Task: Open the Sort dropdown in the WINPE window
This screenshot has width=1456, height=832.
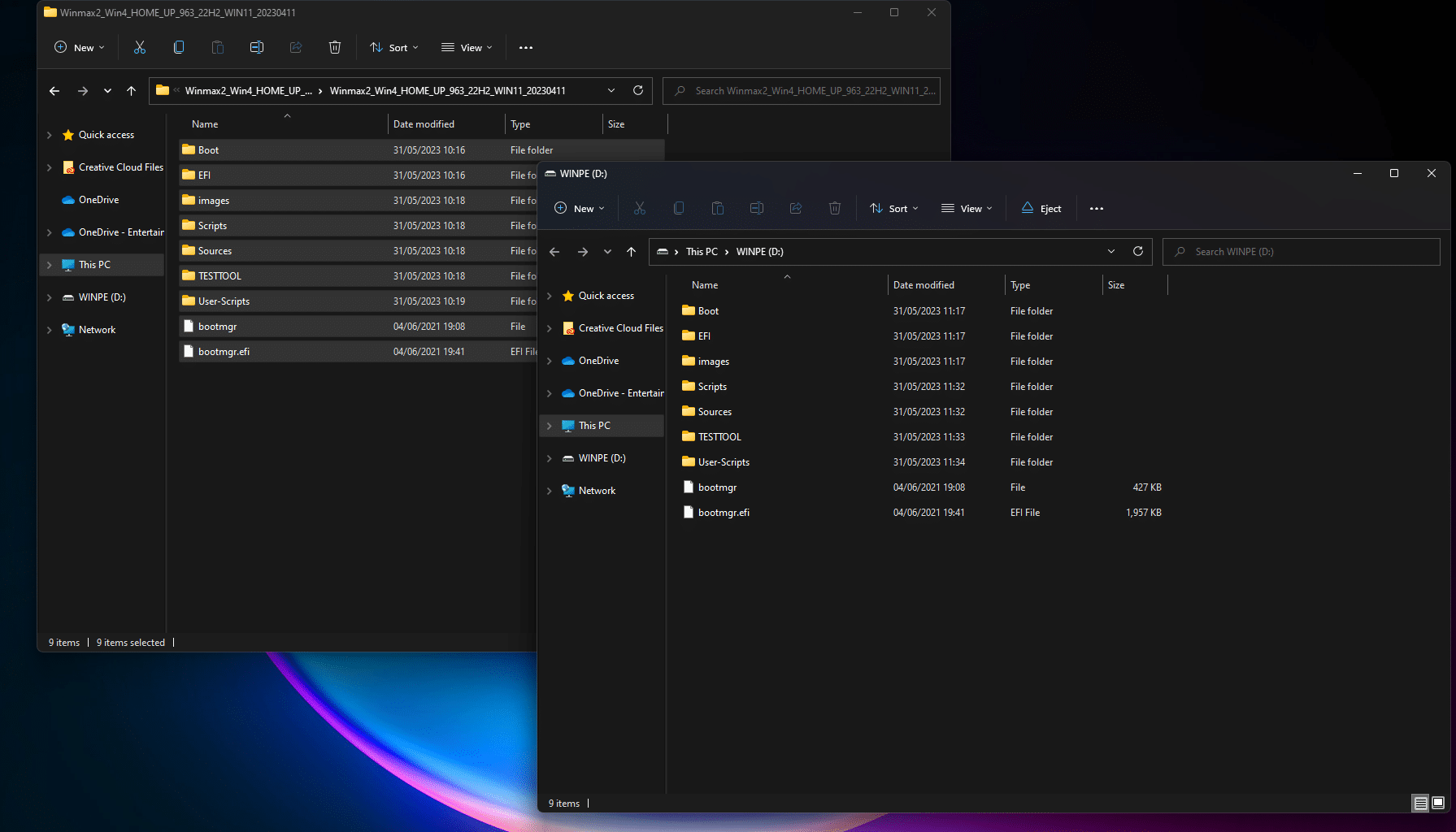Action: coord(893,208)
